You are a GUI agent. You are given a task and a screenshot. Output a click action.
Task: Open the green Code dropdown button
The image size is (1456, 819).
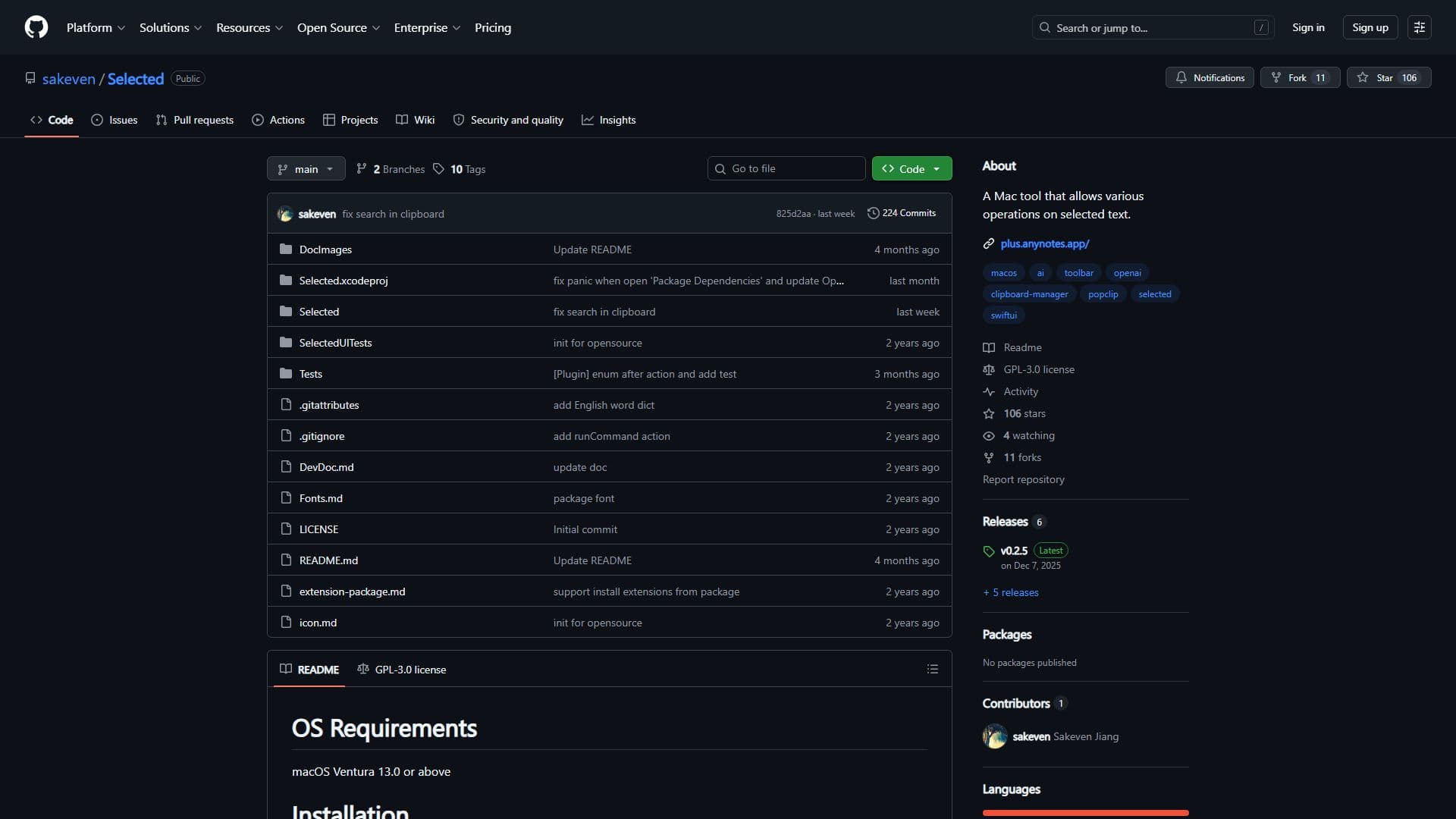tap(912, 168)
